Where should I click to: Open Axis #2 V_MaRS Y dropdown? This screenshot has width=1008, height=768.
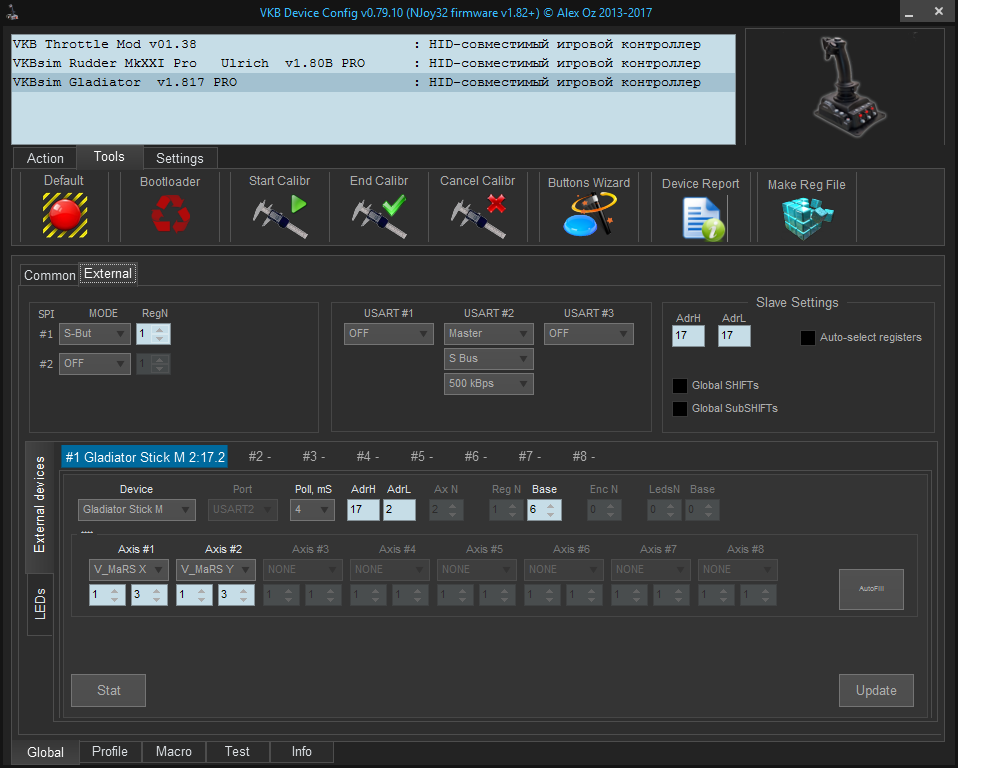coord(215,569)
